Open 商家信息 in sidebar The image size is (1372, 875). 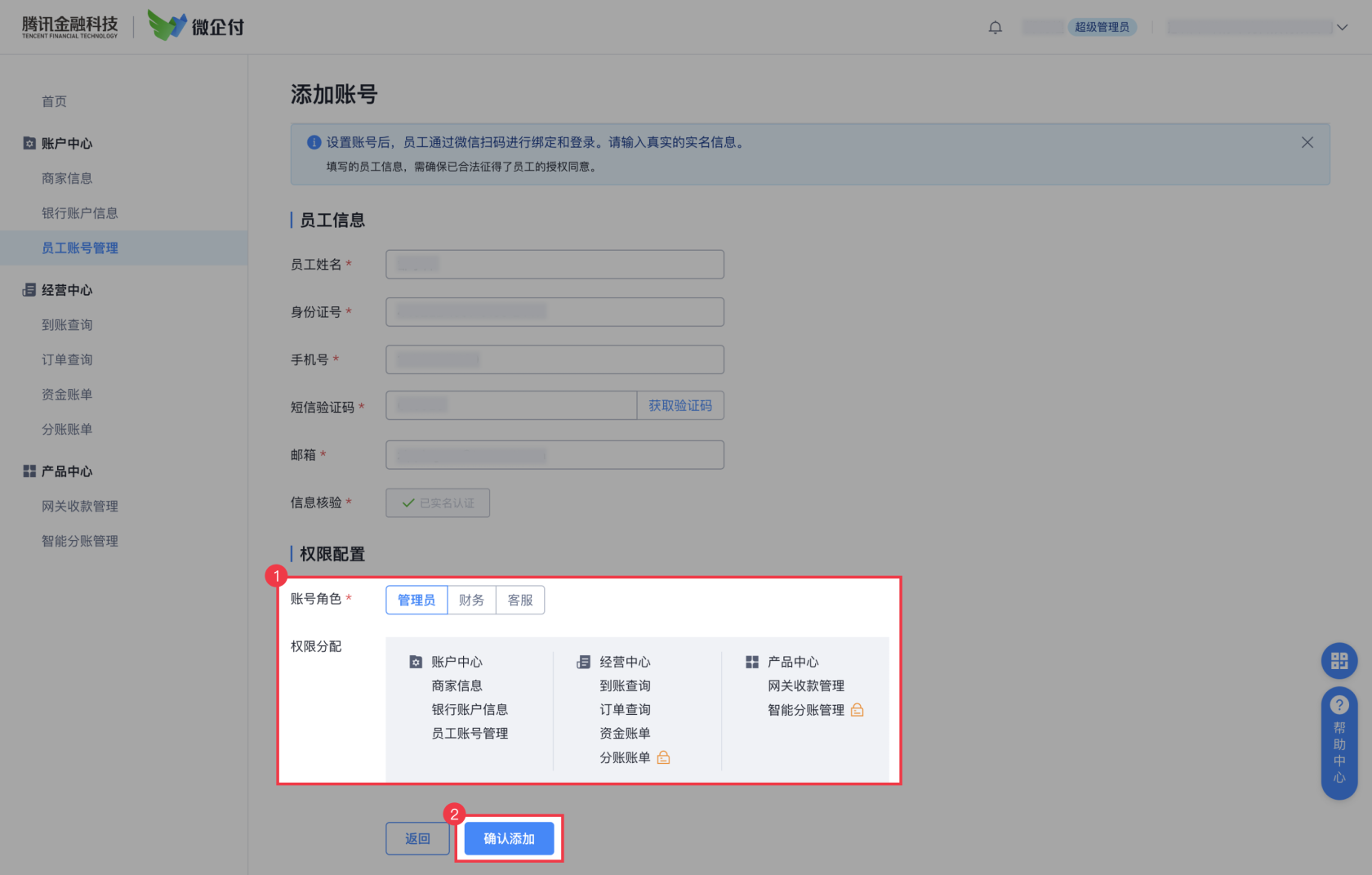(67, 178)
